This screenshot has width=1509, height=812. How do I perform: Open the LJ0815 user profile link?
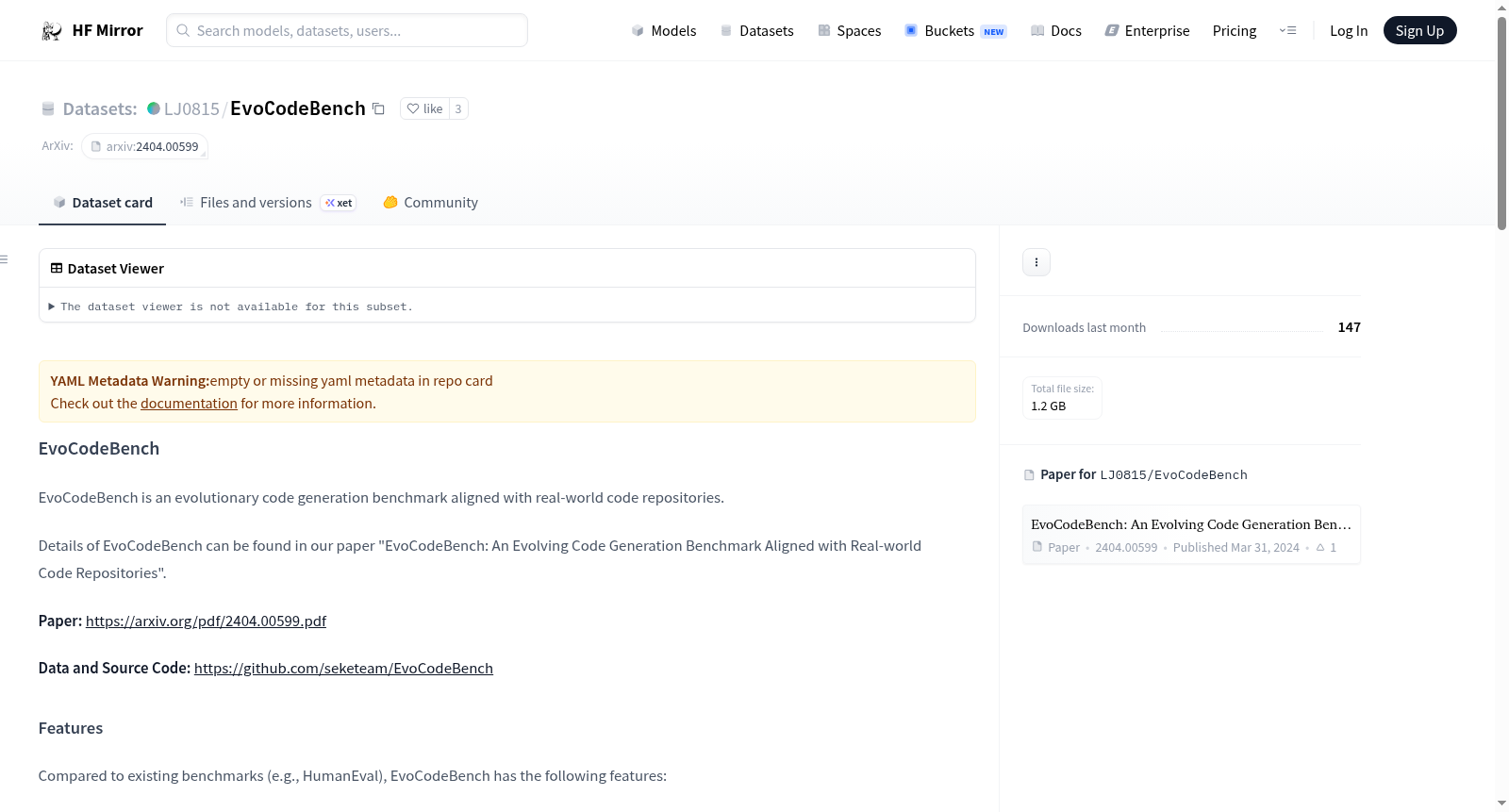click(191, 108)
